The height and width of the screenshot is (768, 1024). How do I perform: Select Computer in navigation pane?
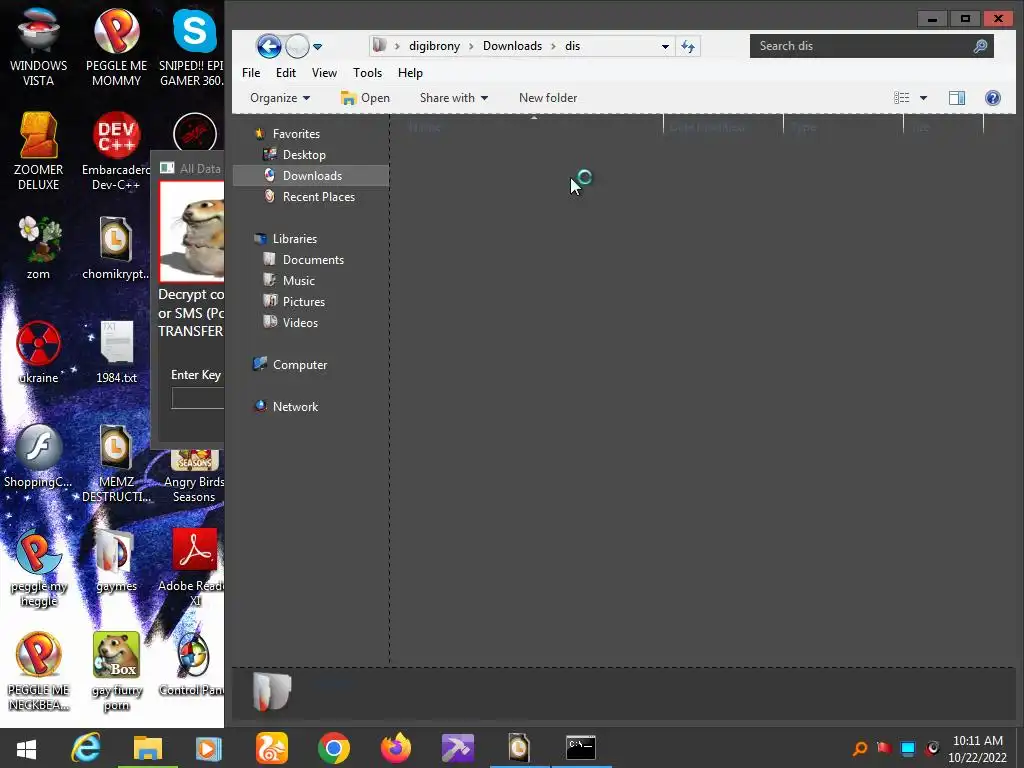tap(299, 365)
